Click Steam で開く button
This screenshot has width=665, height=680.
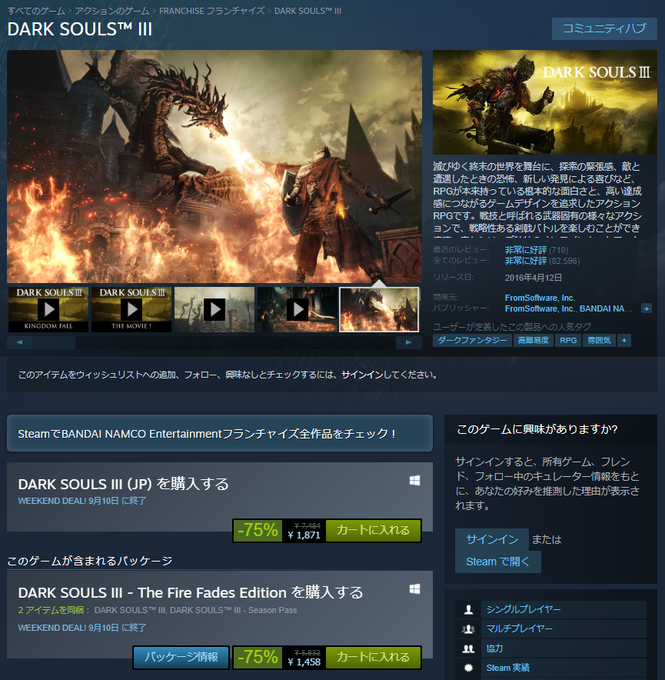[x=498, y=562]
